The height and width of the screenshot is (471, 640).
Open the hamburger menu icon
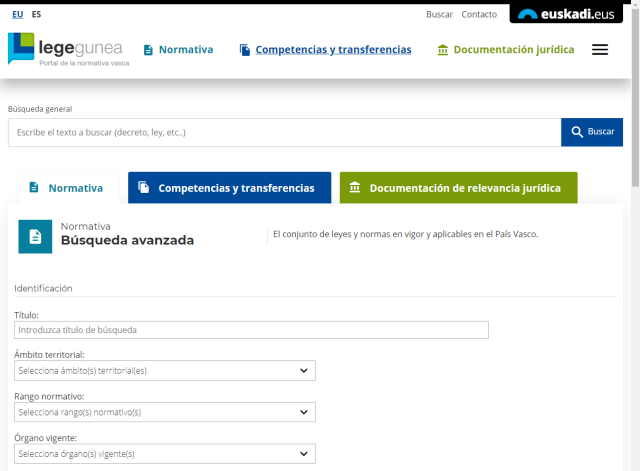[x=600, y=50]
